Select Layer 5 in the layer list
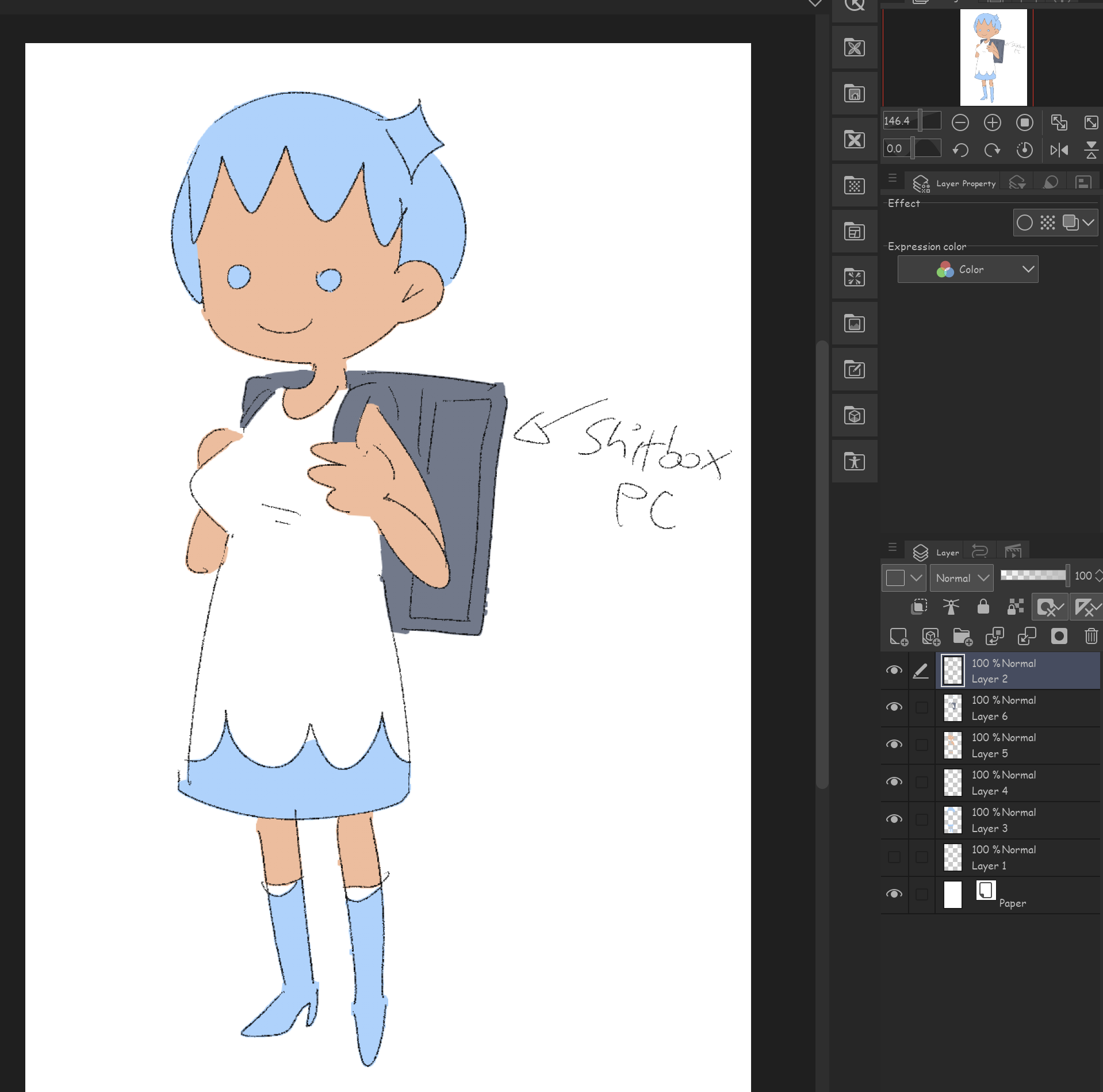 pos(1018,745)
